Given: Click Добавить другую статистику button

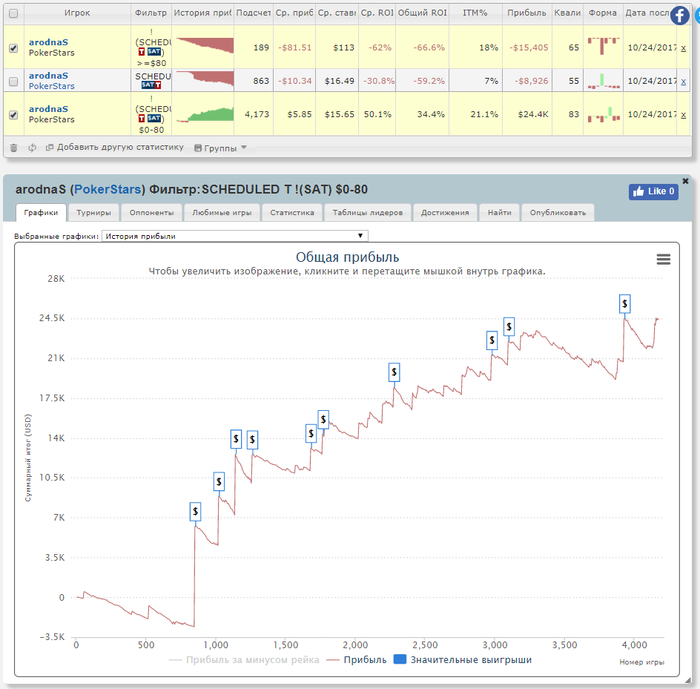Looking at the screenshot, I should (x=115, y=147).
